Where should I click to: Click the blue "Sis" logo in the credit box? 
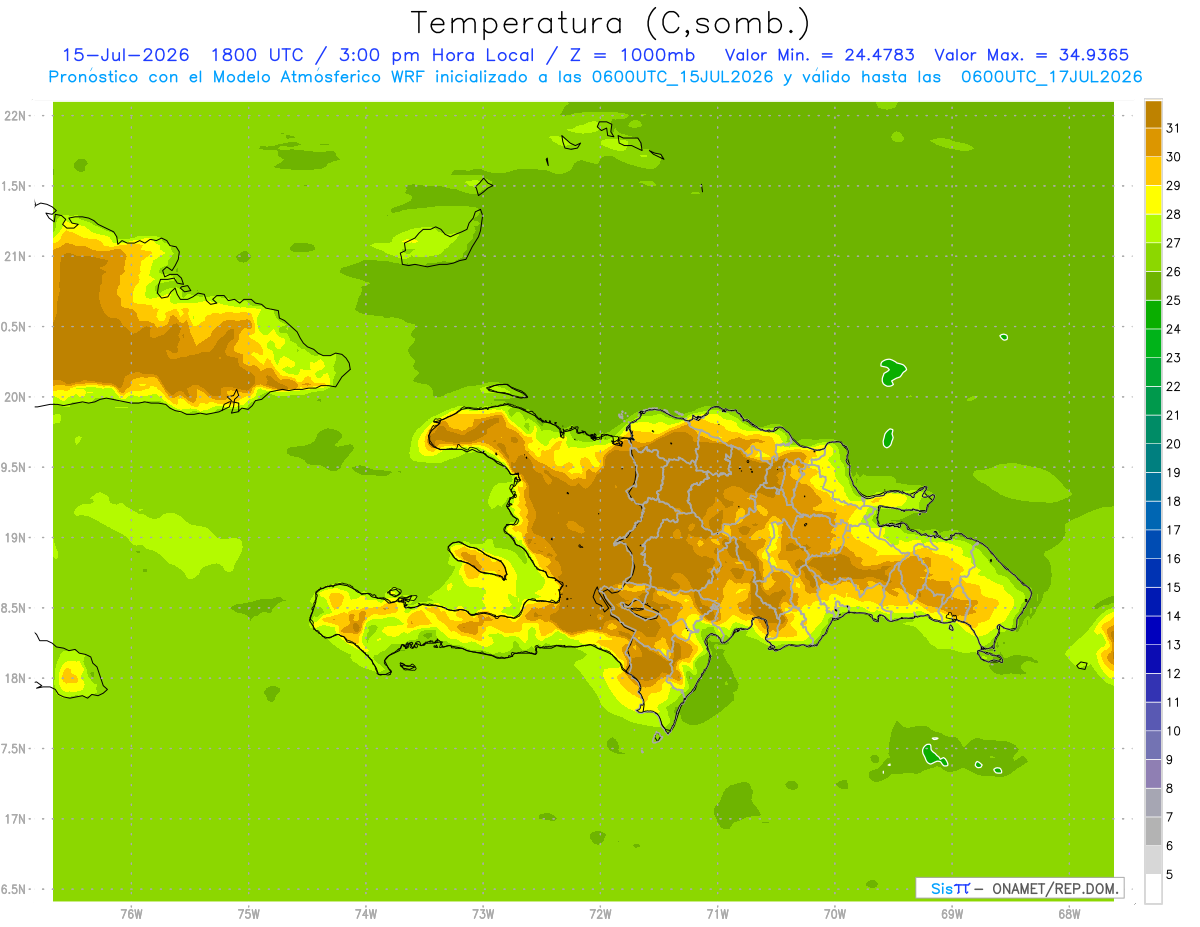[942, 888]
